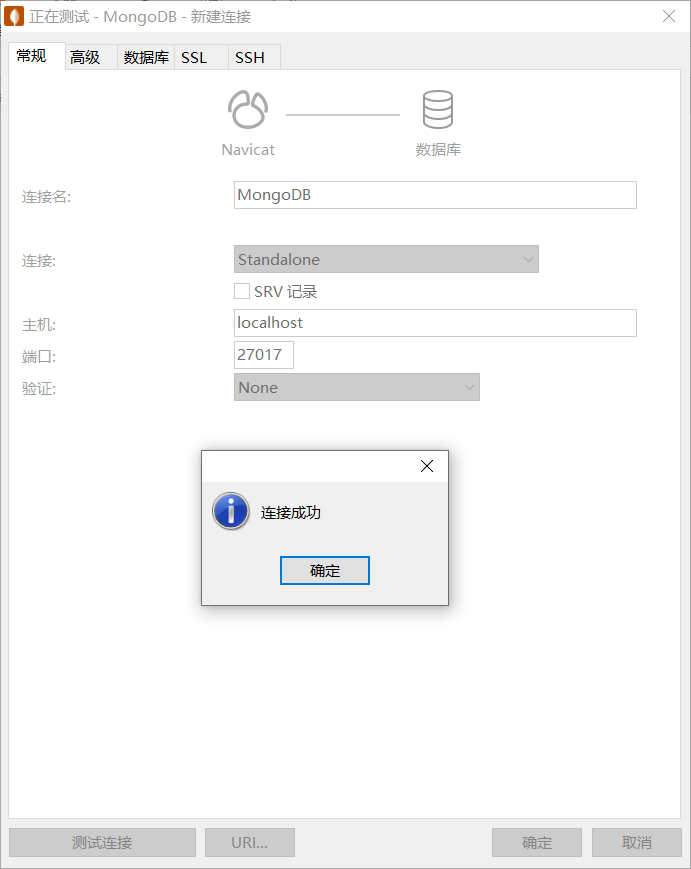Open the SSH tab

[254, 57]
